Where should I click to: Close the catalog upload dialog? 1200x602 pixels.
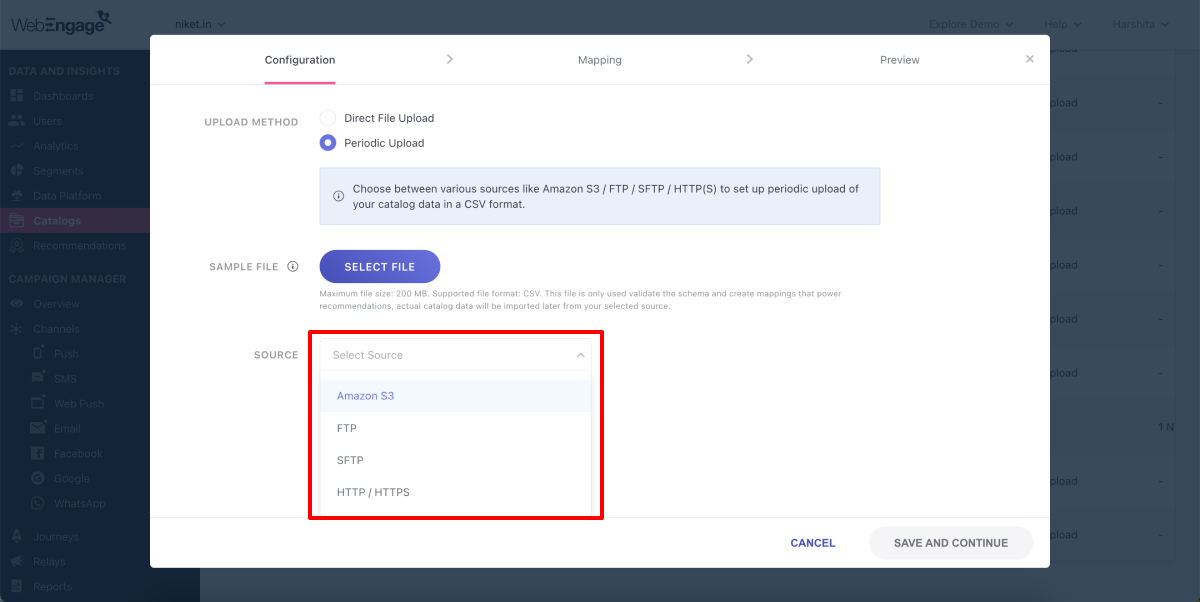1030,59
